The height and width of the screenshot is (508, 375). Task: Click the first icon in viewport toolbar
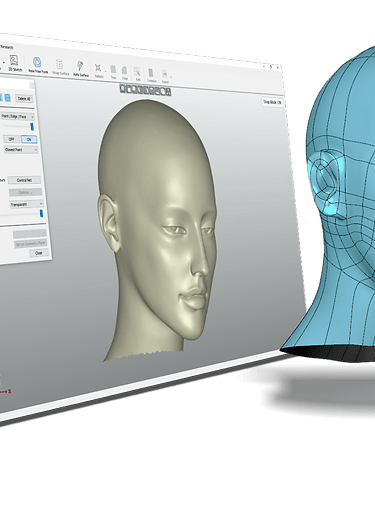[123, 89]
